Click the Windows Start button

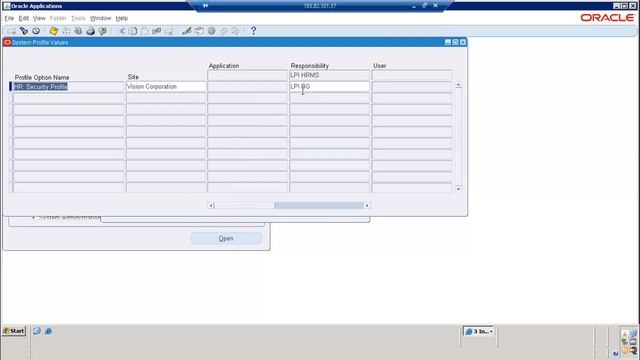pos(14,331)
